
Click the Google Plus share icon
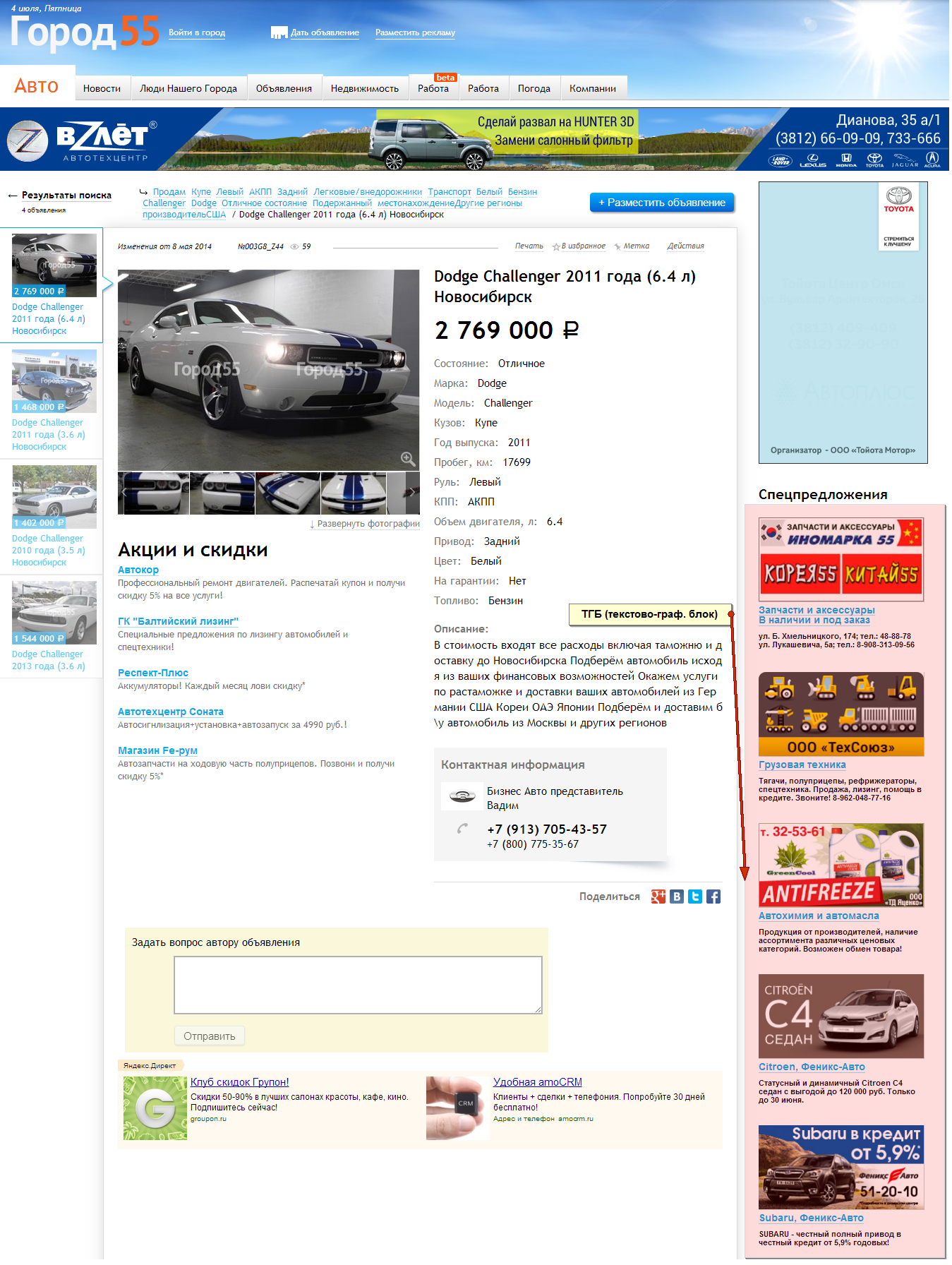coord(658,897)
